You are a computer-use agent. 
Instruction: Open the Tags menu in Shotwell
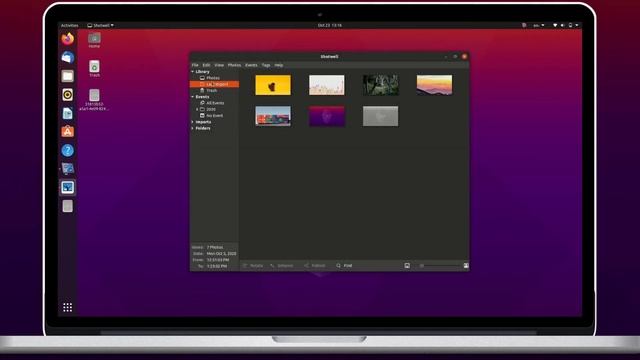click(x=266, y=65)
